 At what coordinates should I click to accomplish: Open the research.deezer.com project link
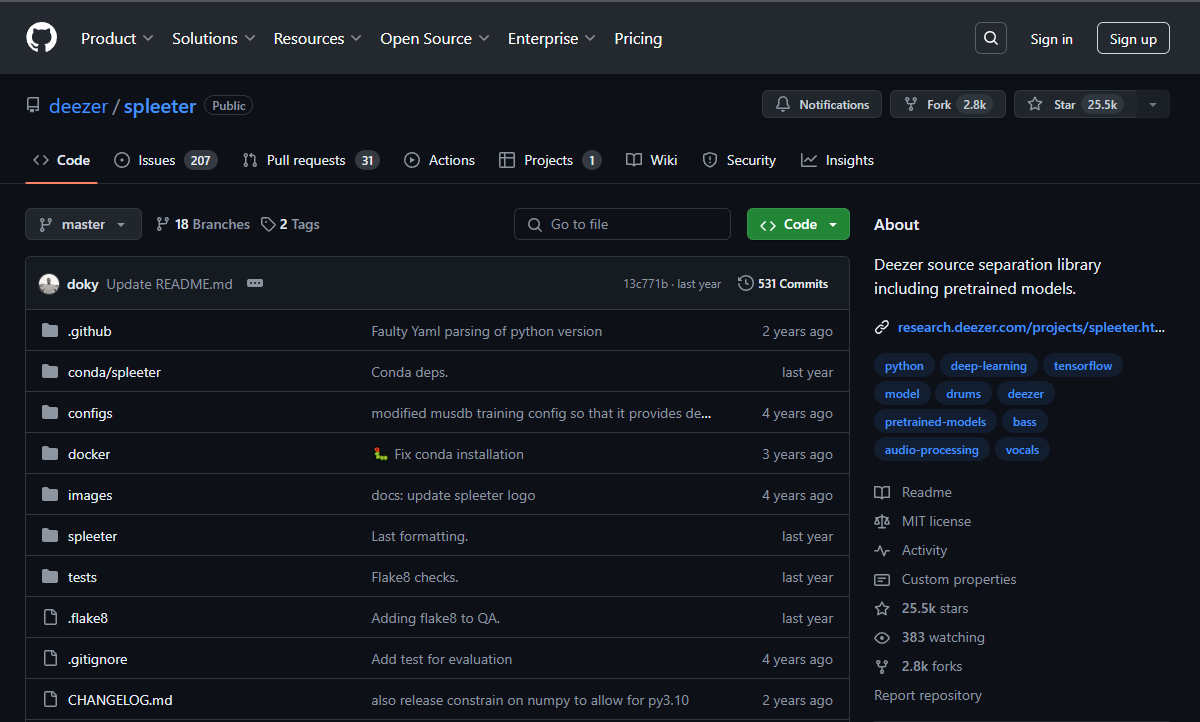click(1030, 327)
